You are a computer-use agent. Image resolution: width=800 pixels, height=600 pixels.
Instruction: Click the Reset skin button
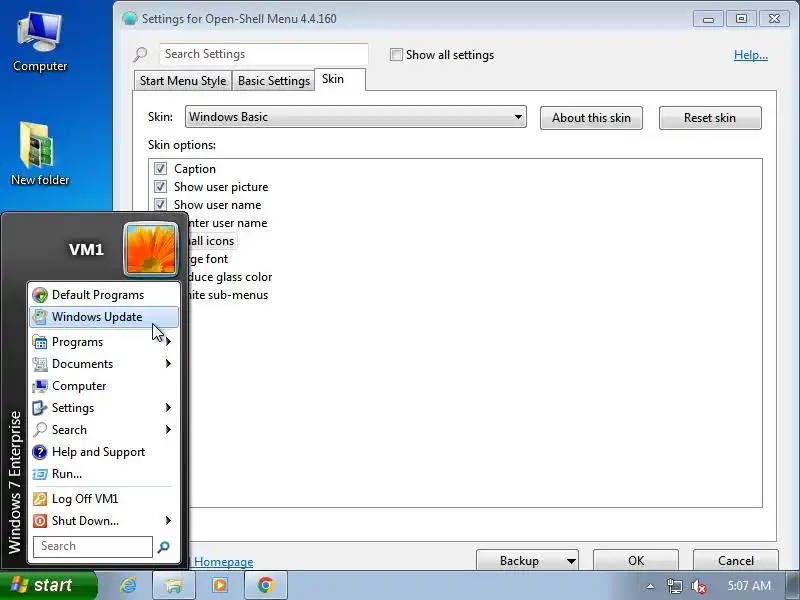(x=710, y=118)
